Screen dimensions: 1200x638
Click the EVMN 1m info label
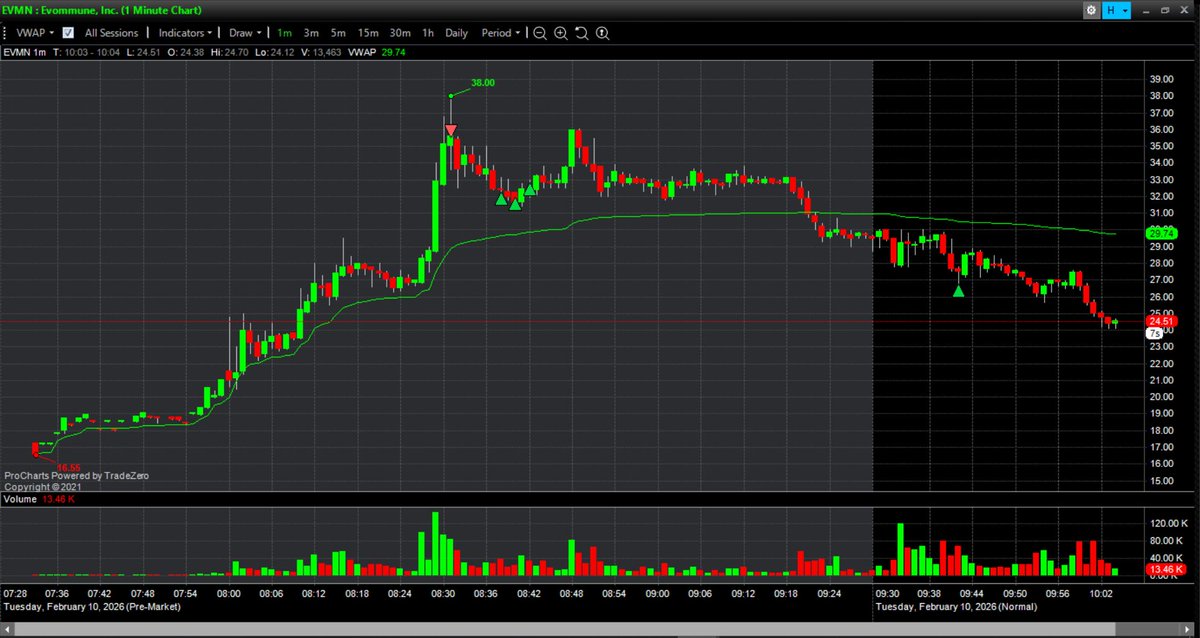[x=24, y=52]
